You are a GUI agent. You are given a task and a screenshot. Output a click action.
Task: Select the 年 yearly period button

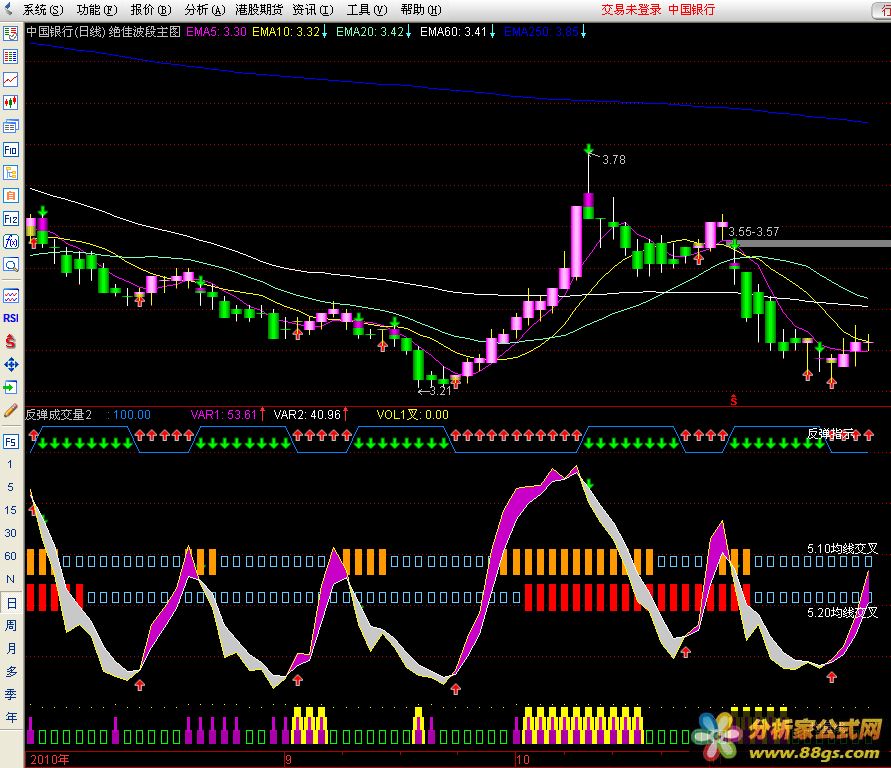point(10,717)
